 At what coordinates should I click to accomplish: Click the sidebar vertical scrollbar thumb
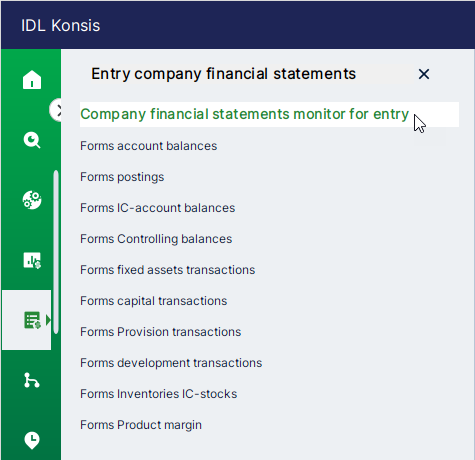56,252
